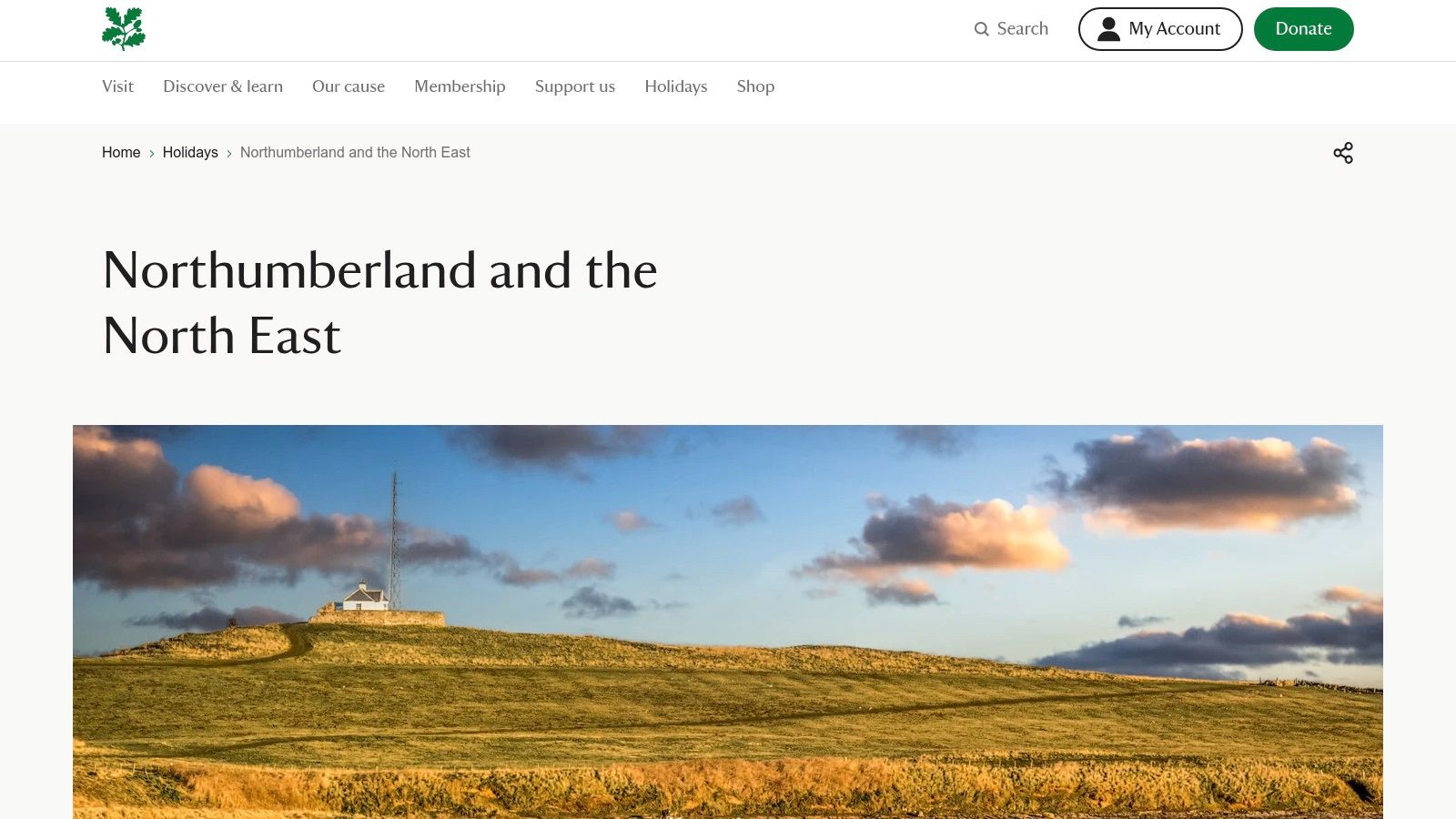Screen dimensions: 1456x819
Task: Click the chevron between Home and Holidays
Action: [152, 154]
